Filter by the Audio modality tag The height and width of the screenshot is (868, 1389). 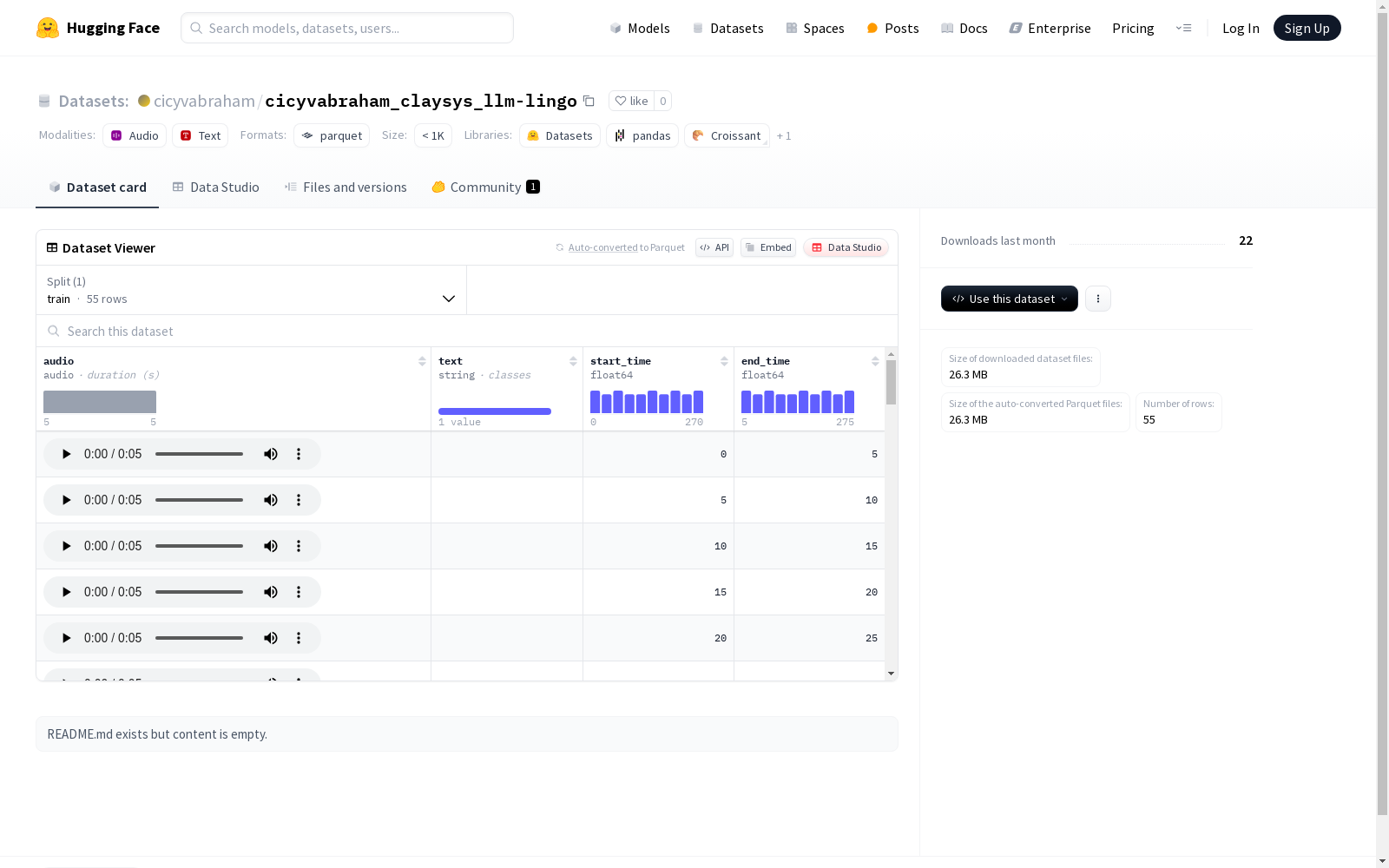(135, 135)
